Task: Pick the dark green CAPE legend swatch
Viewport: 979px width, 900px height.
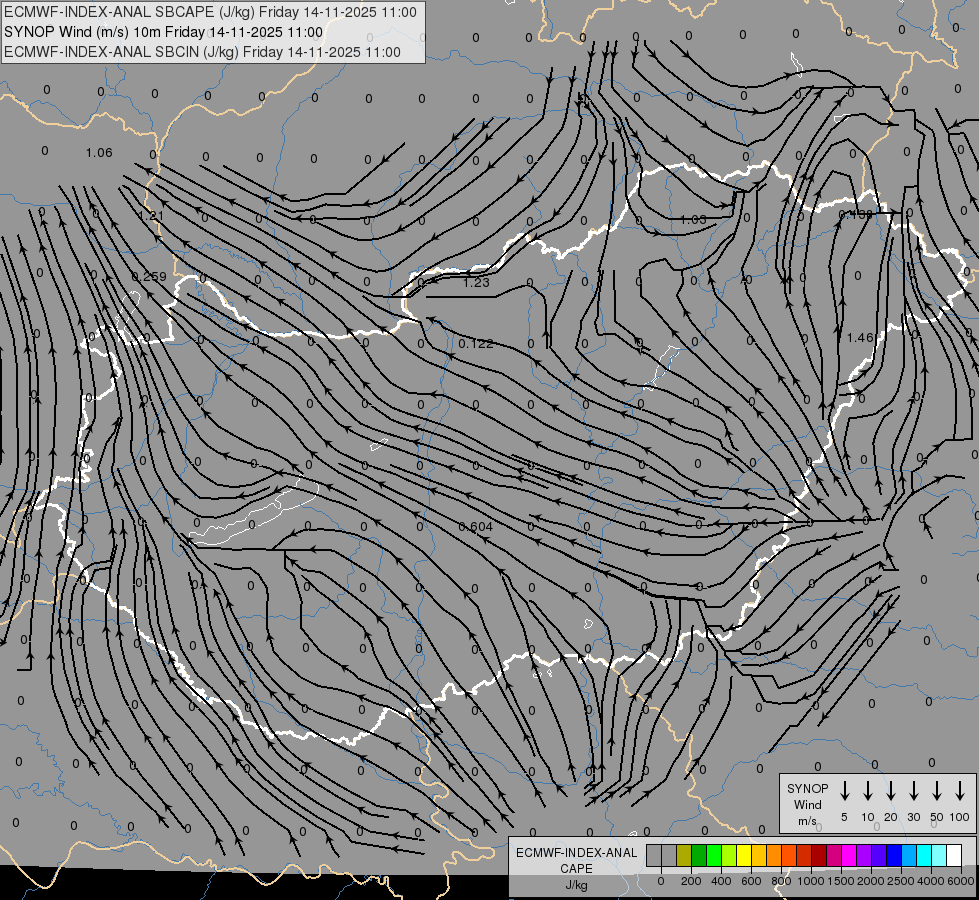Action: pyautogui.click(x=699, y=855)
